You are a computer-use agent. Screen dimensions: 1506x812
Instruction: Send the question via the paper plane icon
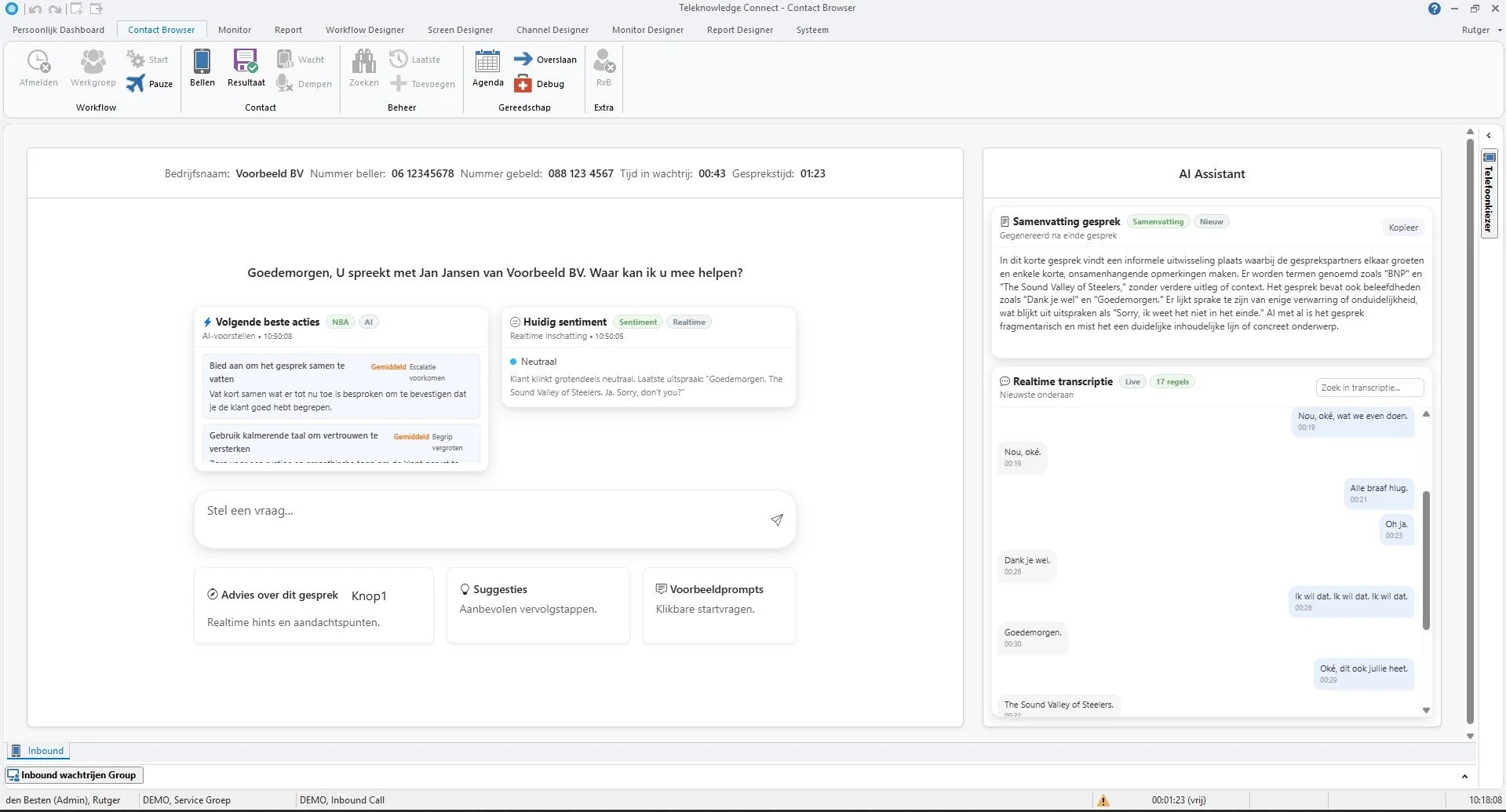tap(776, 519)
